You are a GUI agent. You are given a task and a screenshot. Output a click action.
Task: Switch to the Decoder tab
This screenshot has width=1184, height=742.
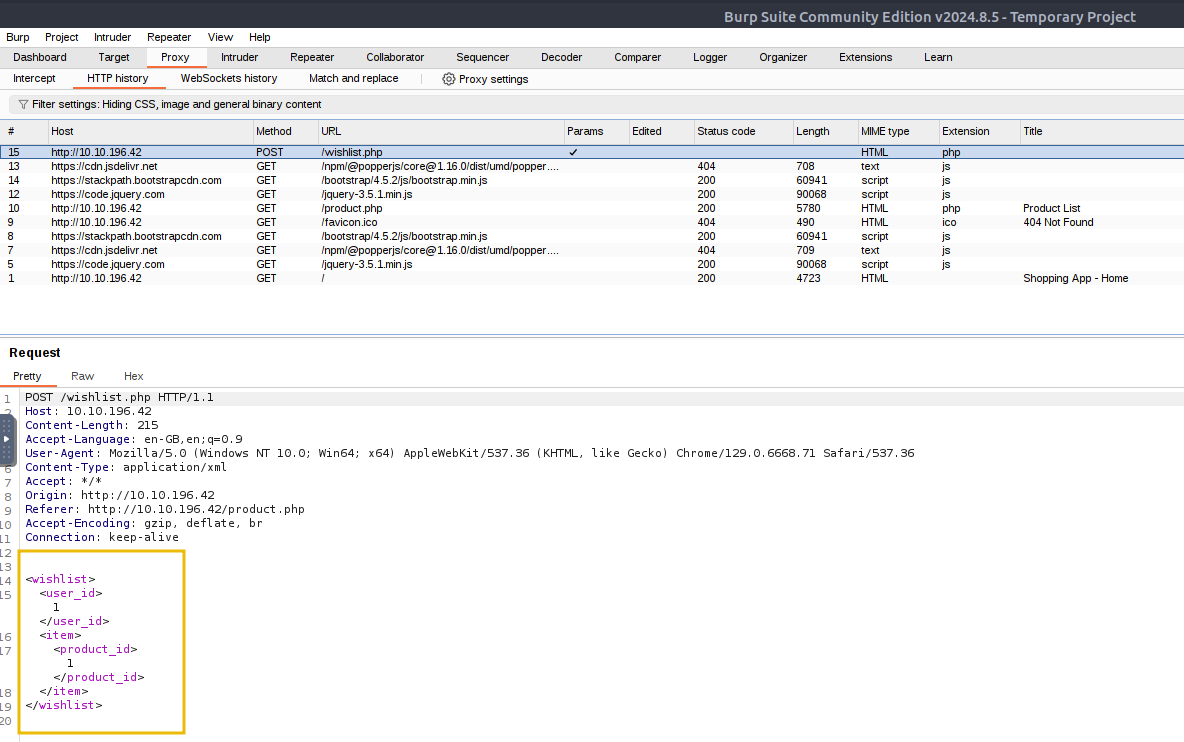tap(562, 57)
